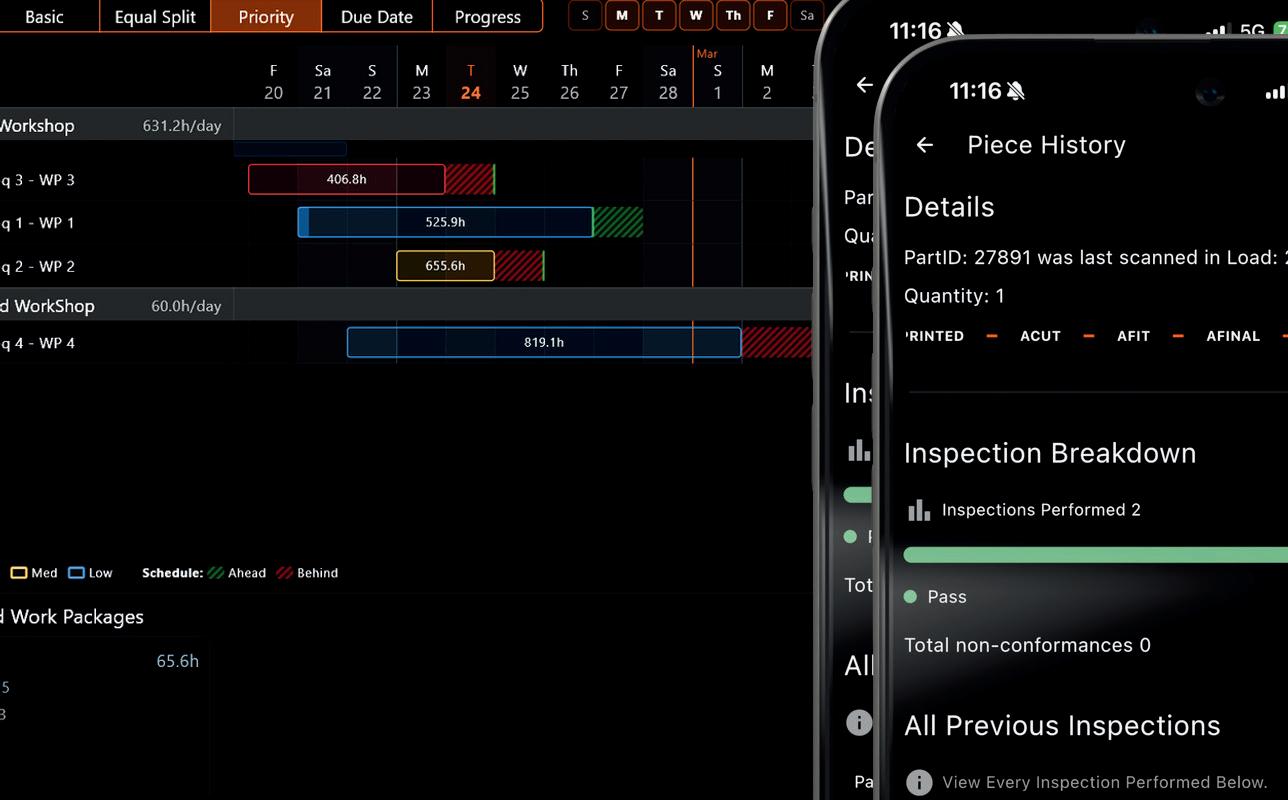1288x800 pixels.
Task: Click the Low priority legend swatch
Action: pyautogui.click(x=77, y=573)
